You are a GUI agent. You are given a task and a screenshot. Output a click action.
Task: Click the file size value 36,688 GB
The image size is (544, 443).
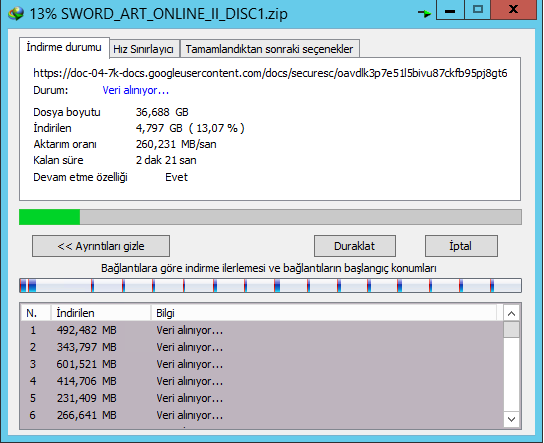click(162, 112)
